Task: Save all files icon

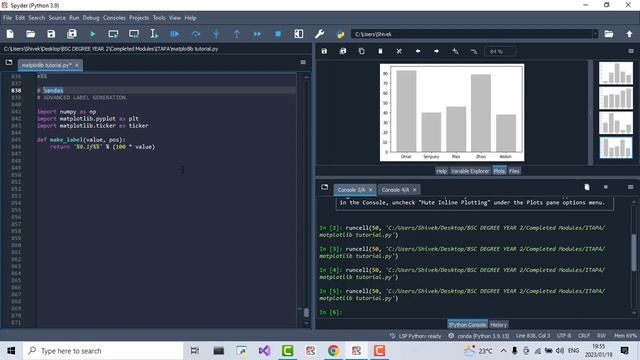Action: point(72,34)
